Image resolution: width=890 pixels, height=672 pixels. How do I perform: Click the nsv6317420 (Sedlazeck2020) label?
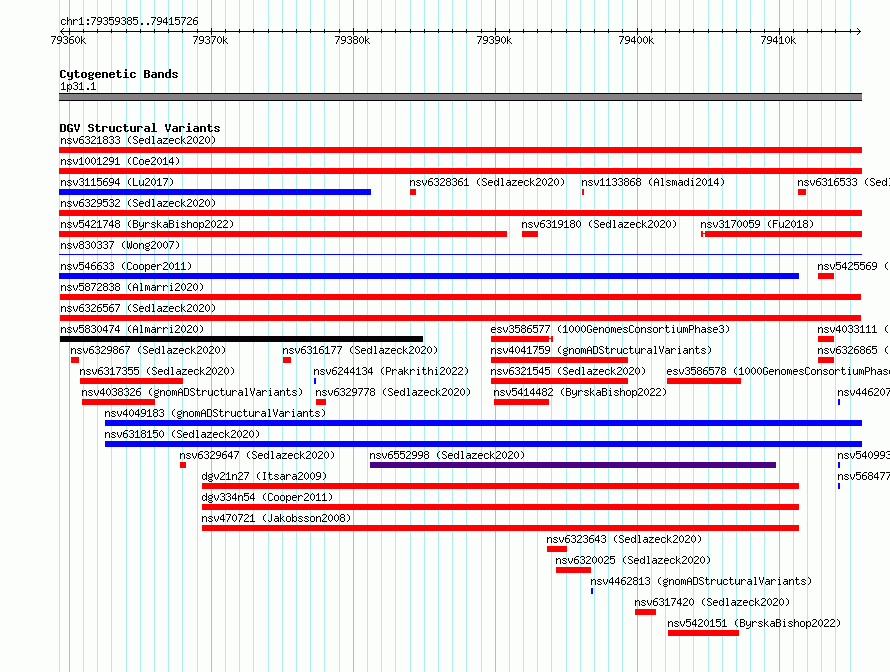(x=712, y=602)
